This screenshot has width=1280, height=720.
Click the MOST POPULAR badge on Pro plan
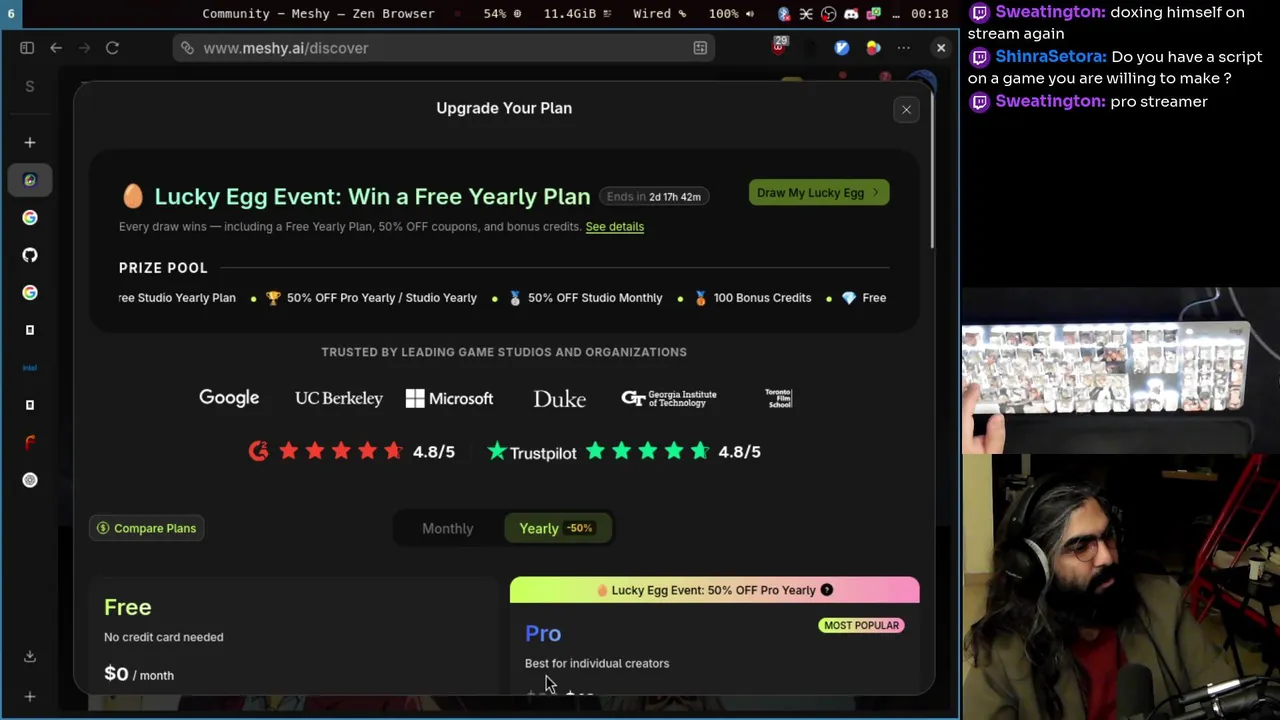coord(862,625)
